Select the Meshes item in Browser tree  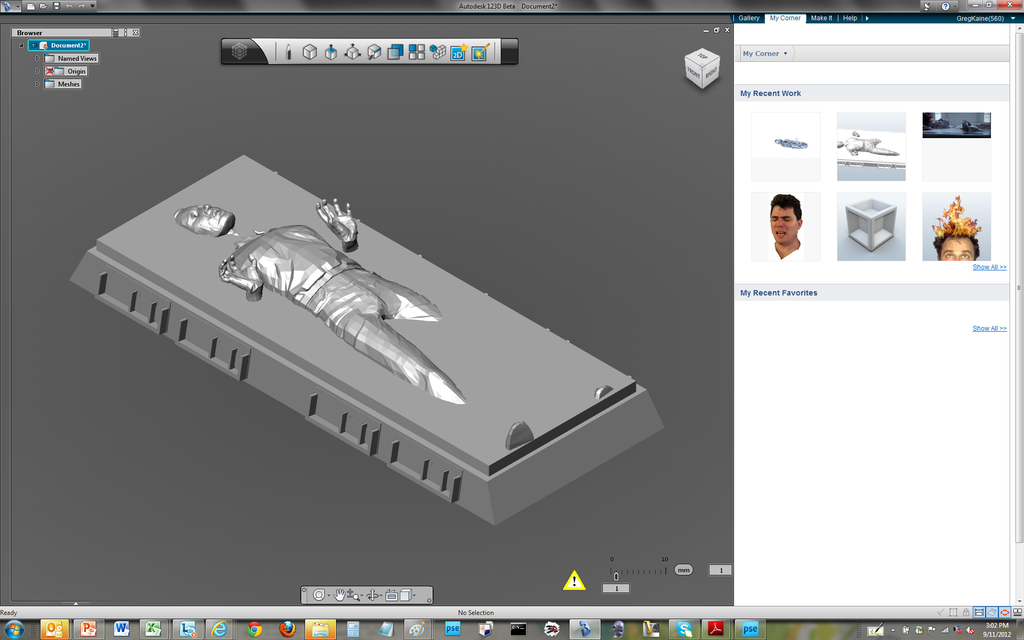[63, 84]
